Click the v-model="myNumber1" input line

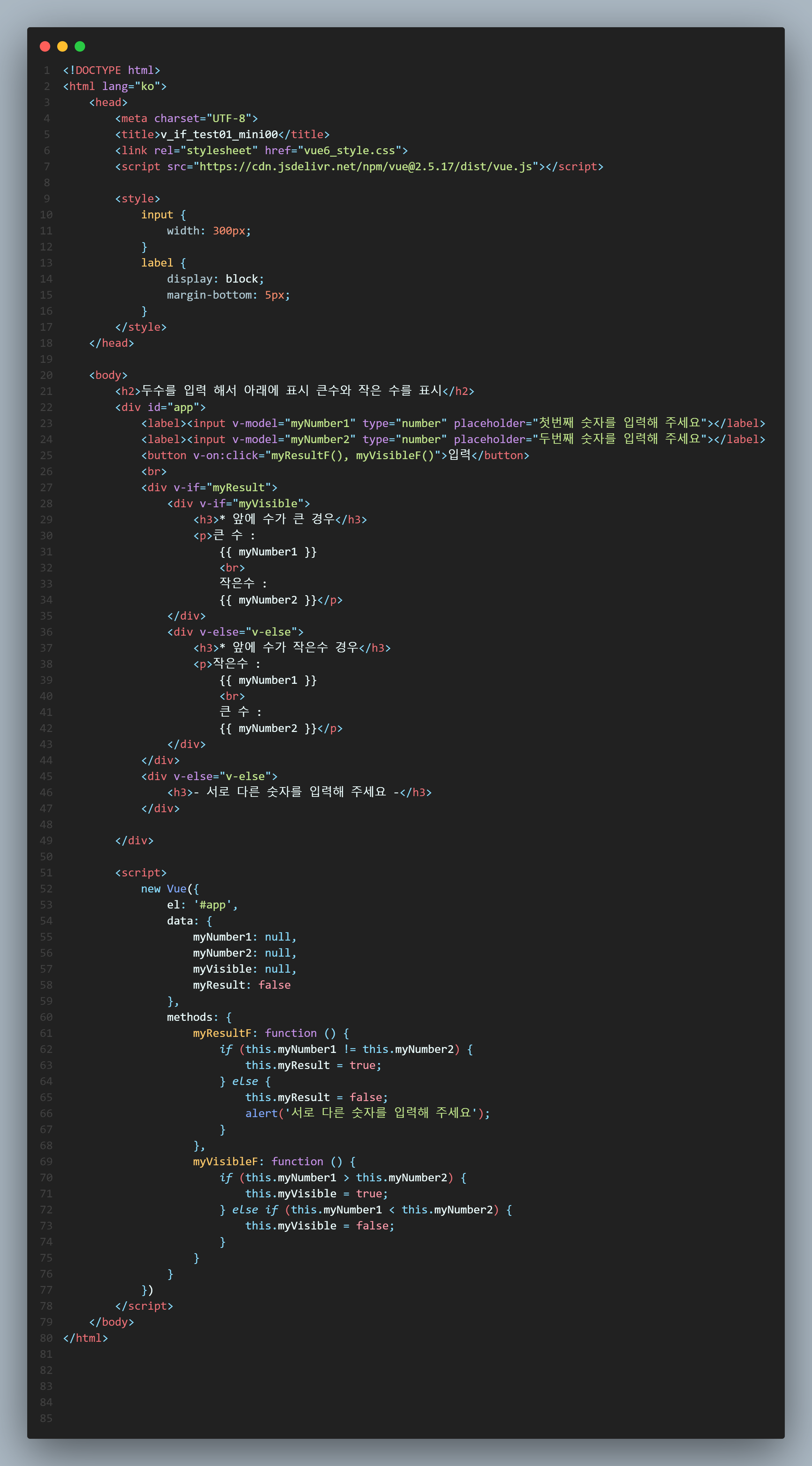pos(453,424)
